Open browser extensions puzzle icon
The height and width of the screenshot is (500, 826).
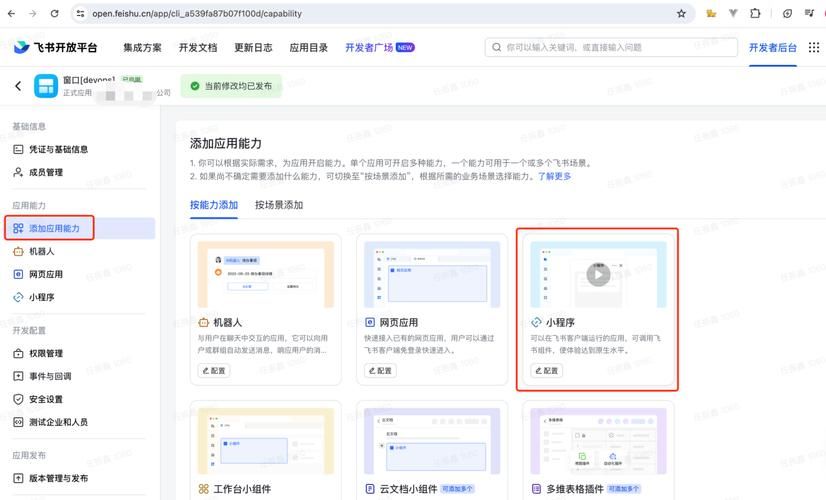[755, 14]
